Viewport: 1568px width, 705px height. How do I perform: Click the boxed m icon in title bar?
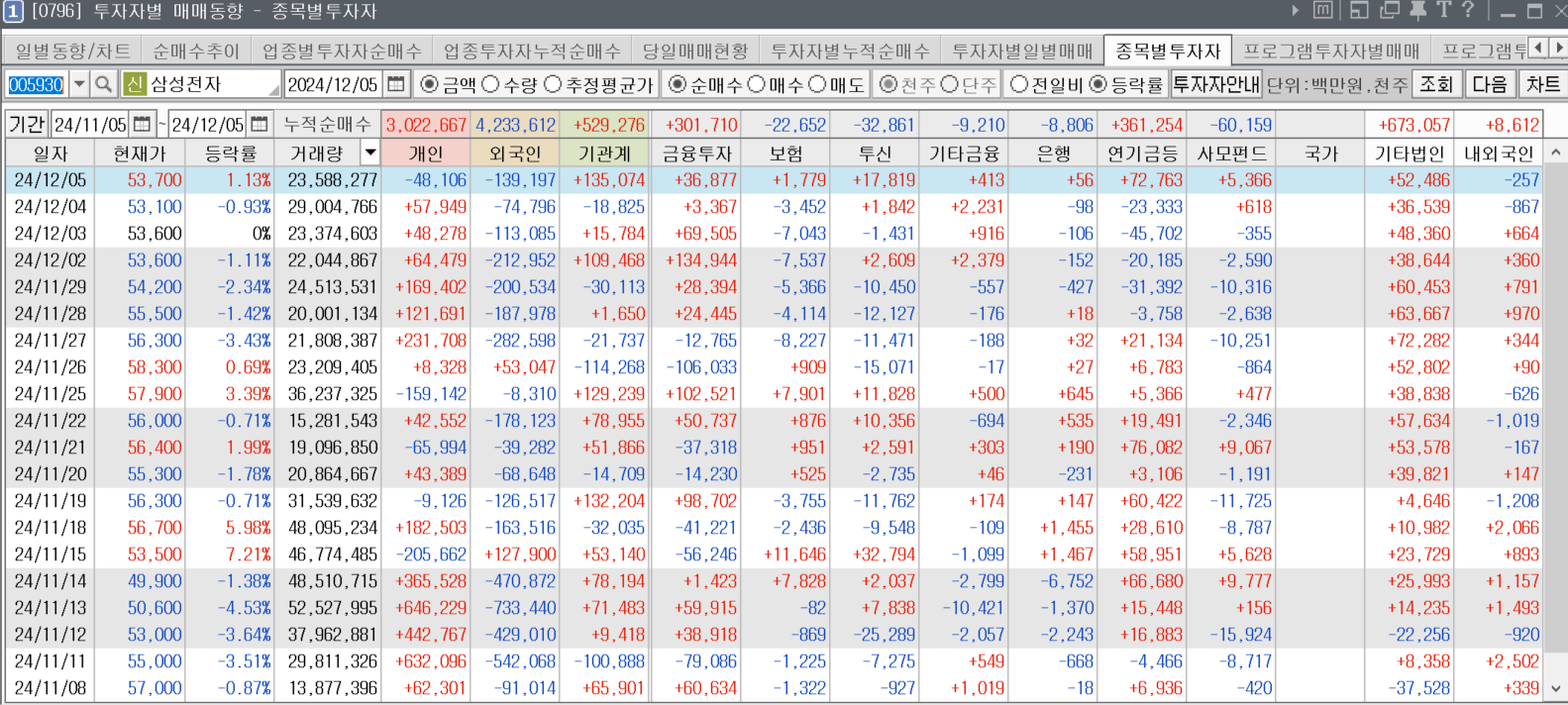[1323, 11]
